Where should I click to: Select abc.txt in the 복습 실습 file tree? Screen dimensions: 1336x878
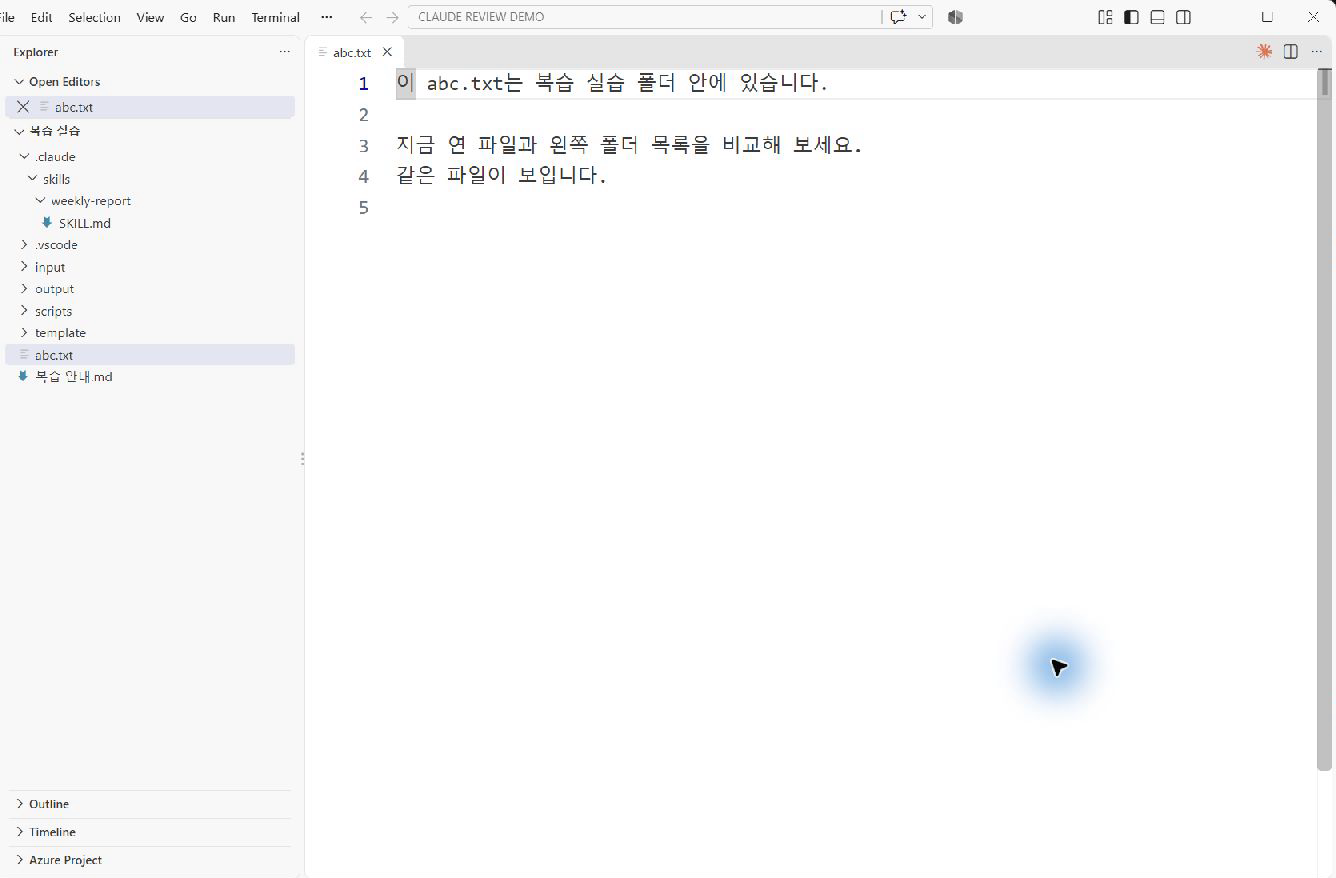pyautogui.click(x=150, y=355)
